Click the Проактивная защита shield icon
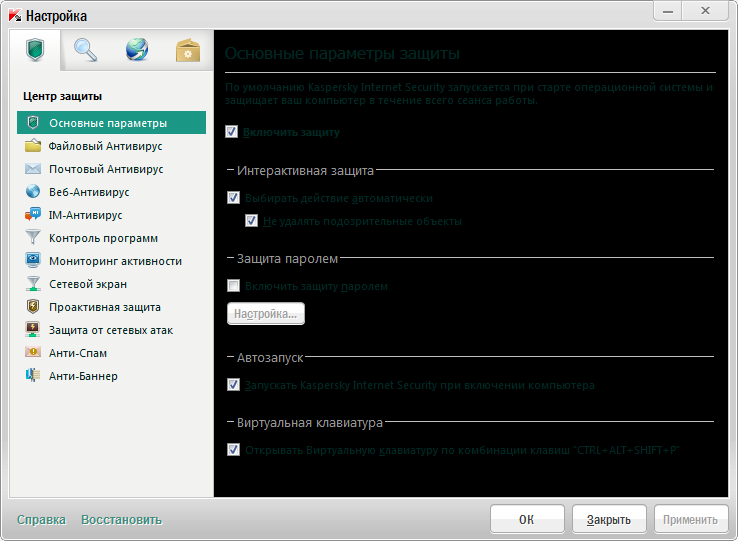The width and height of the screenshot is (738, 553). [32, 306]
